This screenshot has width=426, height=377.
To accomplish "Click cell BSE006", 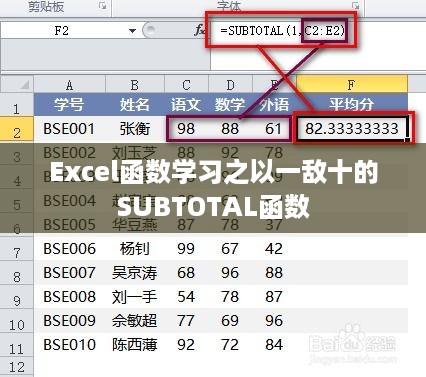I will (x=69, y=249).
